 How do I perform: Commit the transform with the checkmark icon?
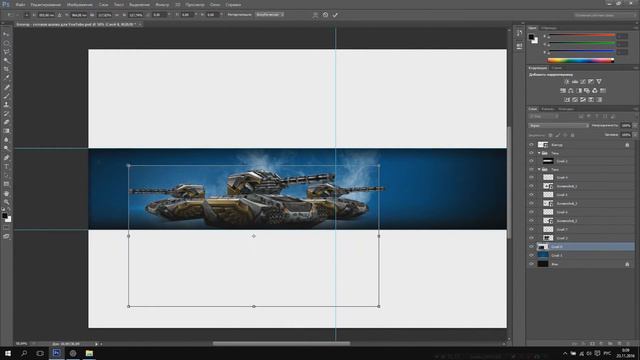(x=335, y=15)
